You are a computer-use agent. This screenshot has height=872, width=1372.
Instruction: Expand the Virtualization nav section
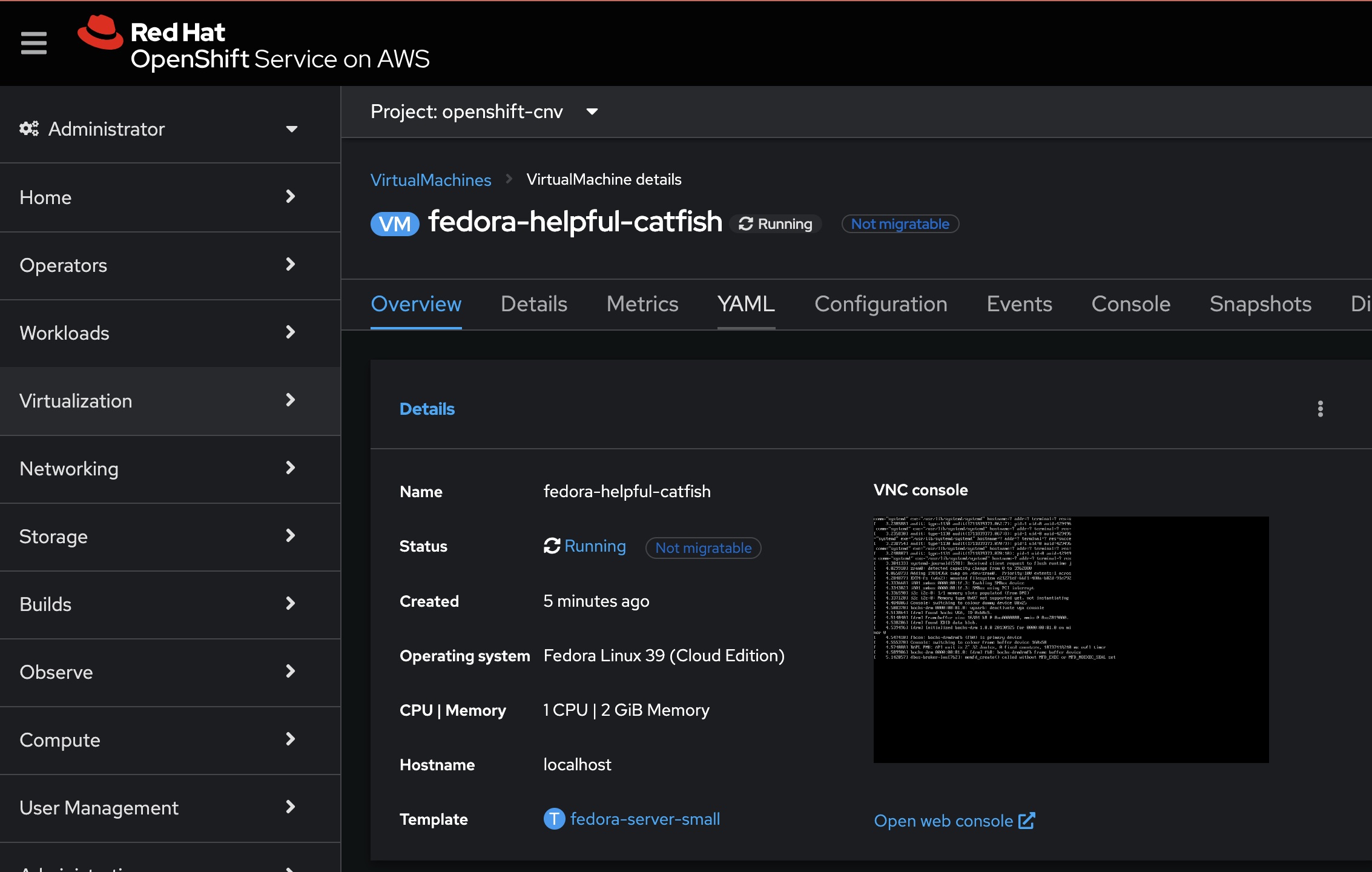[x=291, y=400]
